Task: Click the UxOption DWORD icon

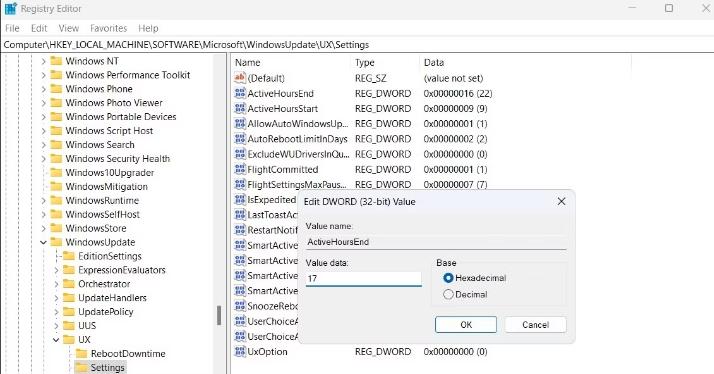Action: click(x=240, y=352)
